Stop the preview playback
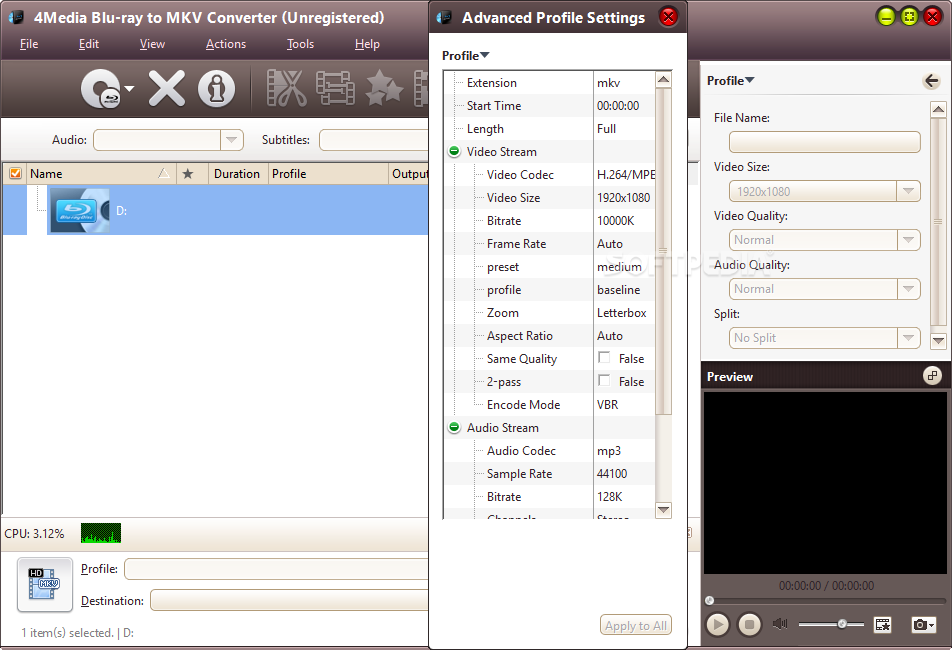Screen dimensions: 952x650 coord(749,624)
